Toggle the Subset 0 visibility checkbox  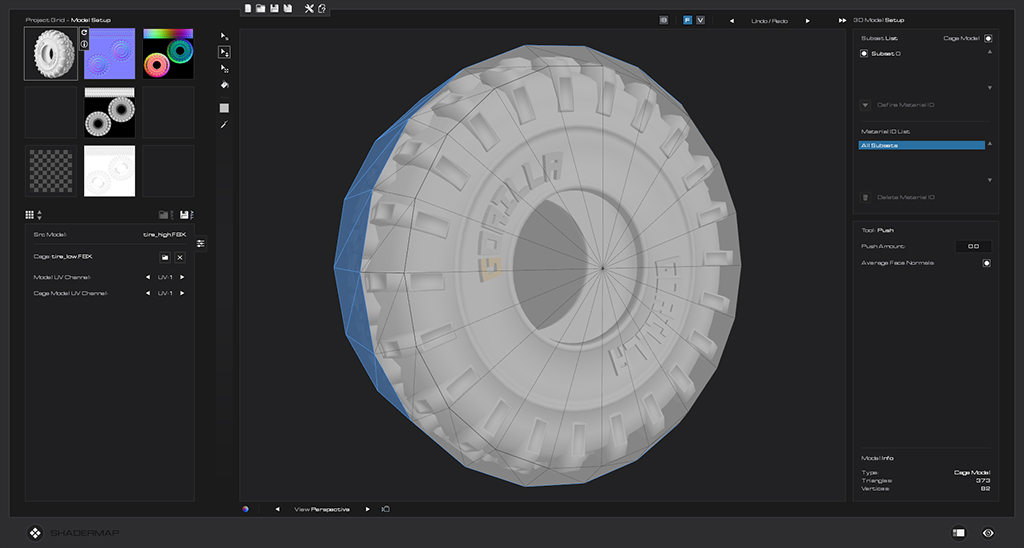864,54
